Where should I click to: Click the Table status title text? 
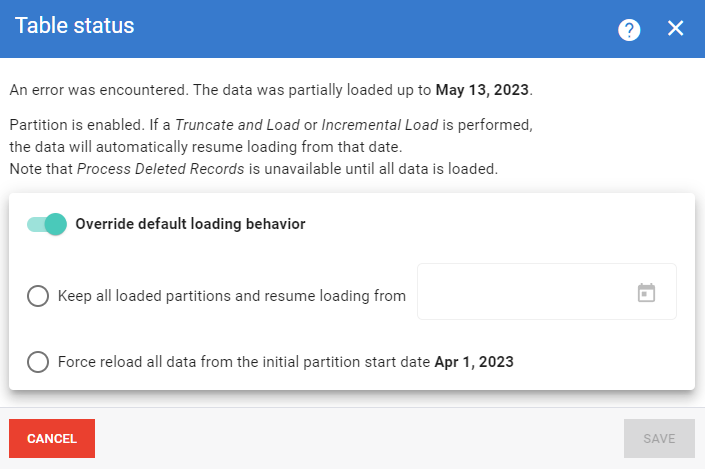point(74,26)
